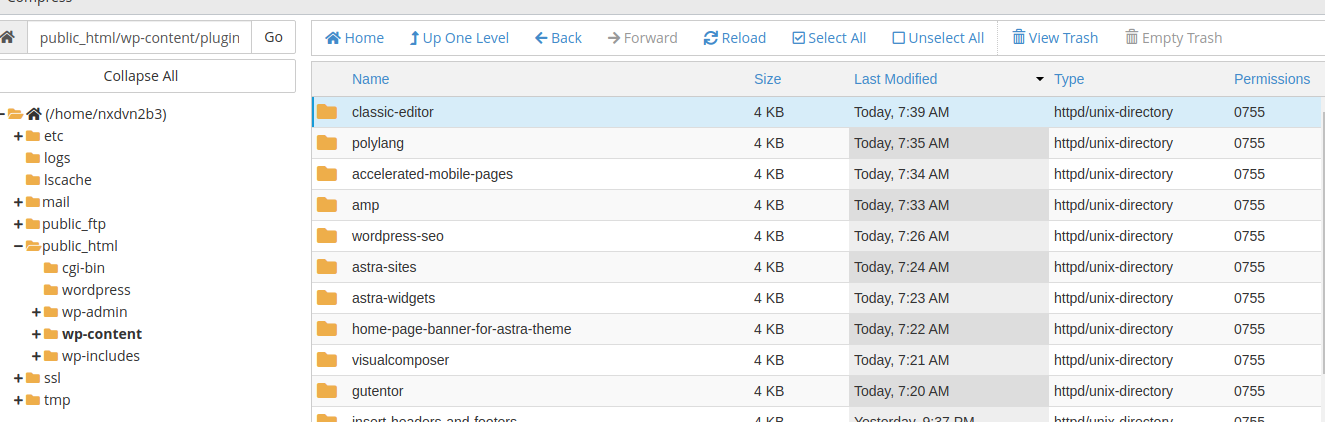
Task: Click Unselect All in toolbar
Action: 938,38
